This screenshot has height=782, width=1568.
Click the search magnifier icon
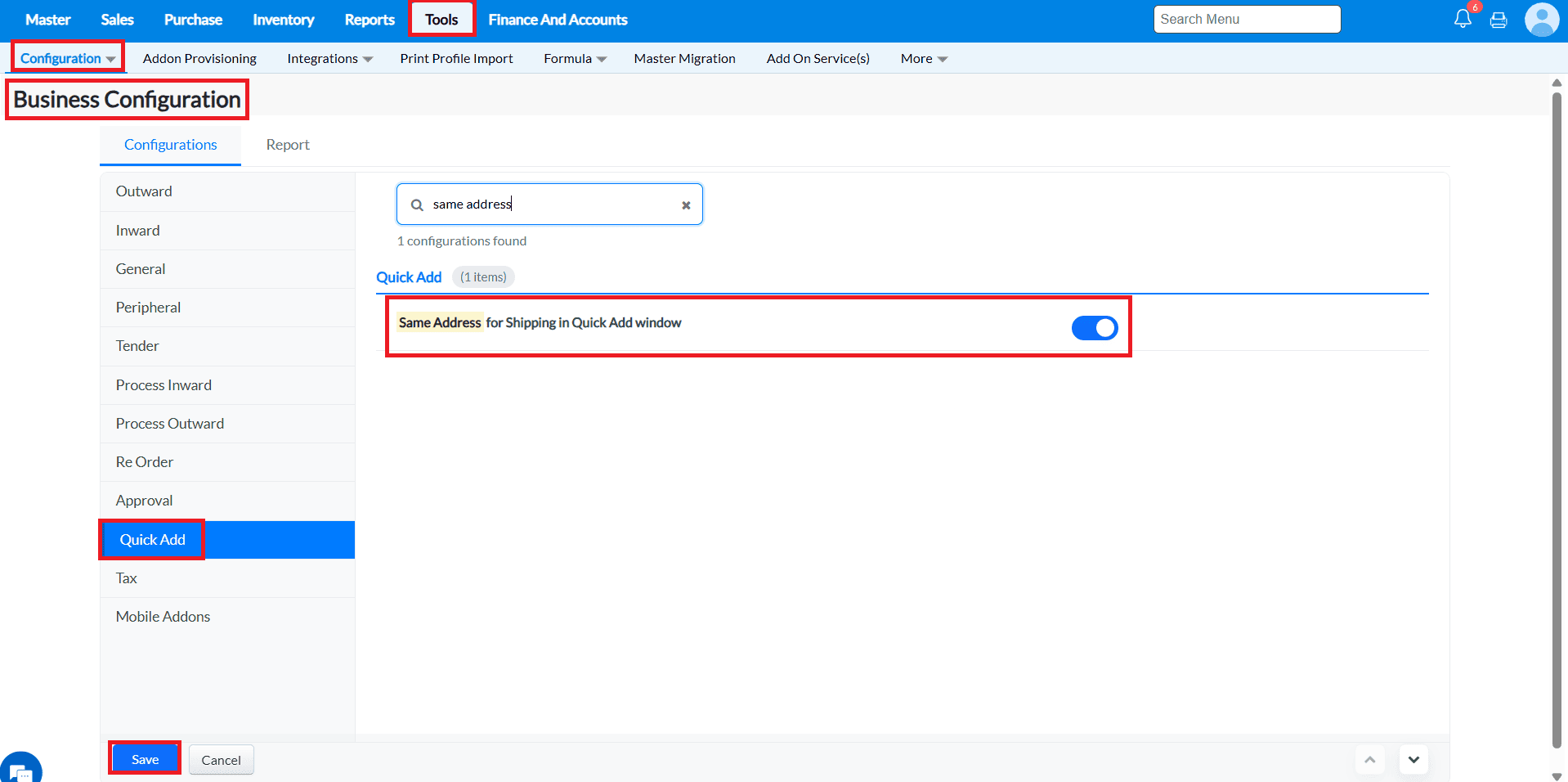tap(417, 205)
